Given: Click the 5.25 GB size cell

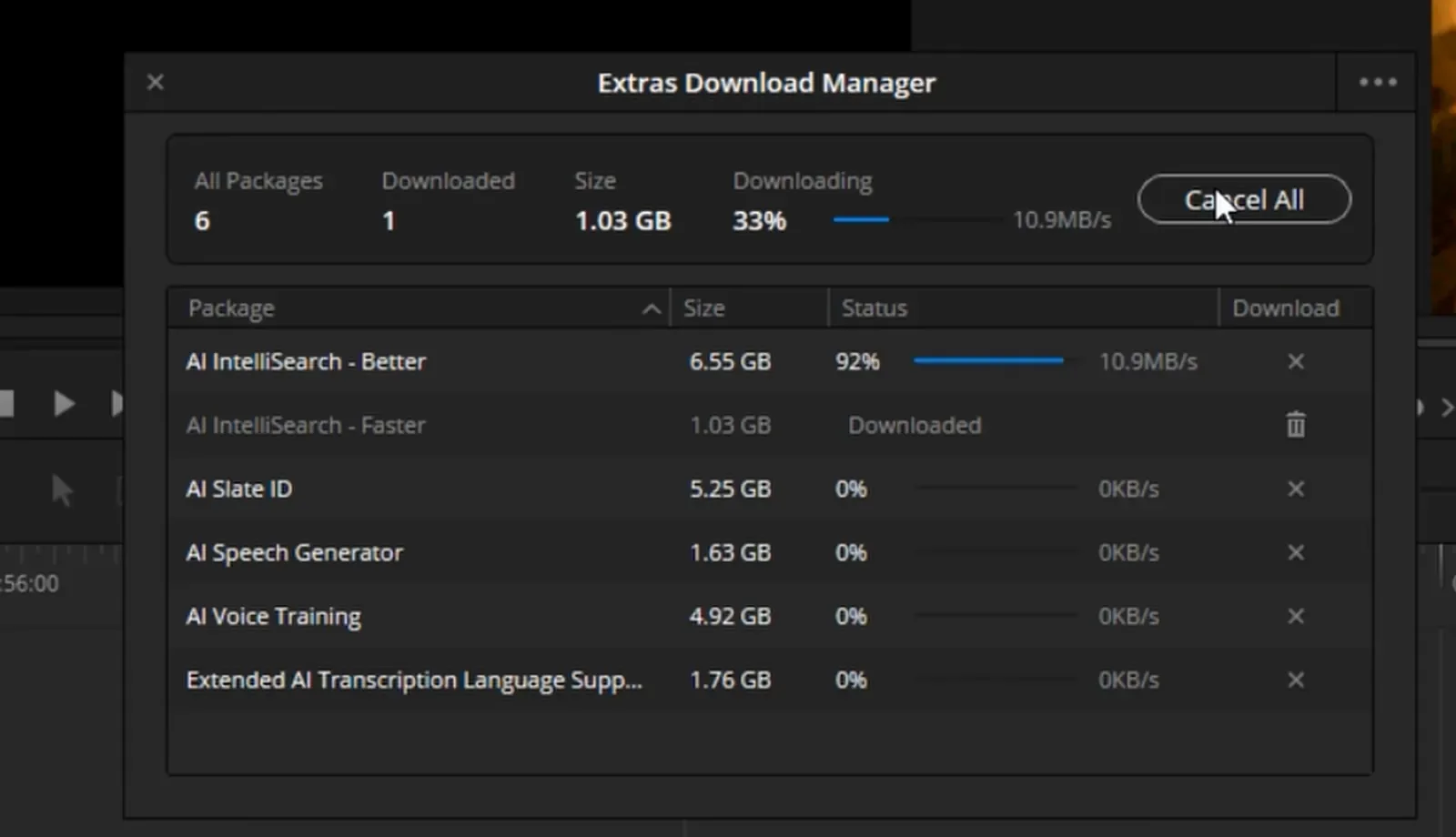Looking at the screenshot, I should point(730,489).
